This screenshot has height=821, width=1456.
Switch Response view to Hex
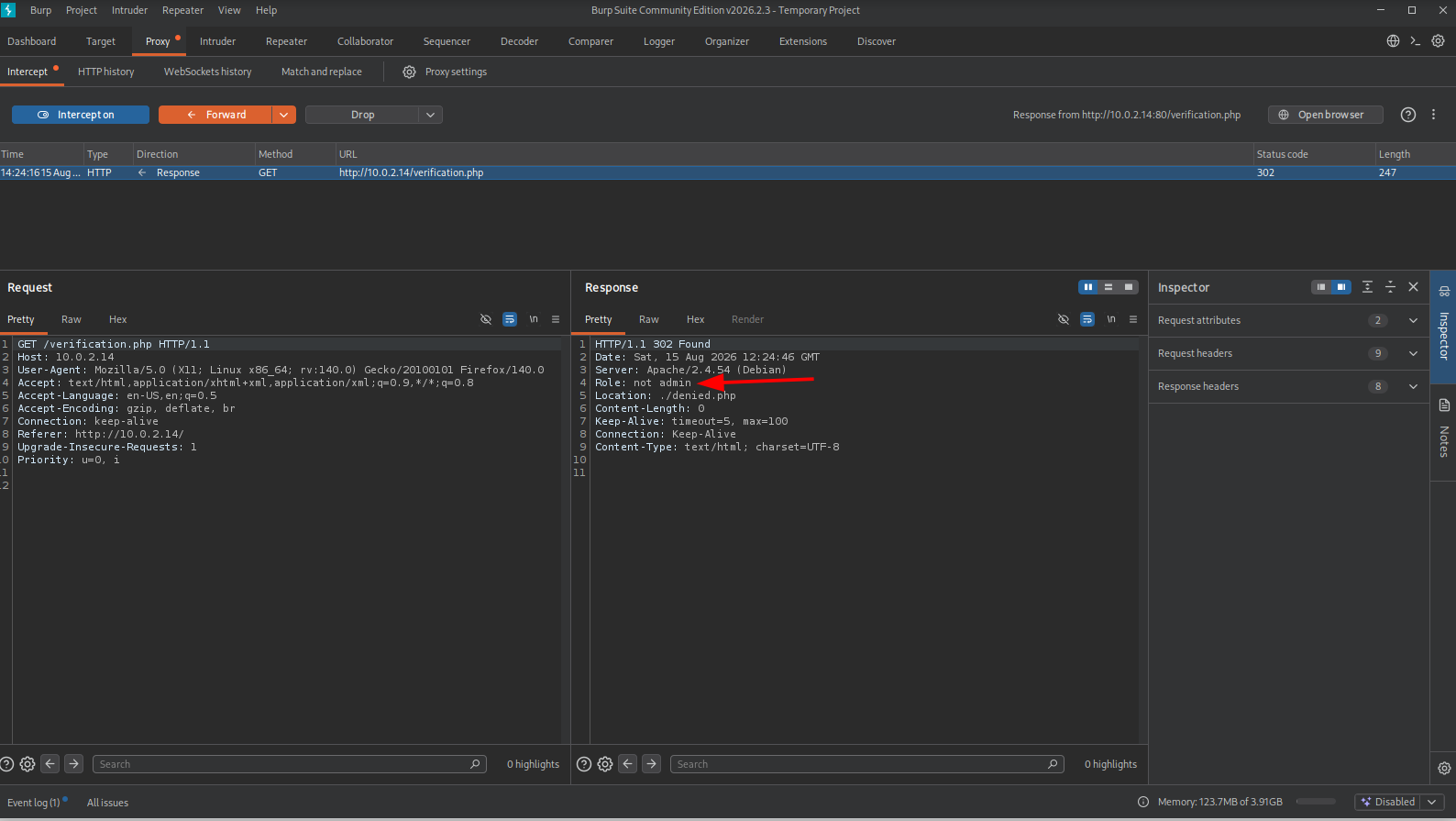click(696, 319)
